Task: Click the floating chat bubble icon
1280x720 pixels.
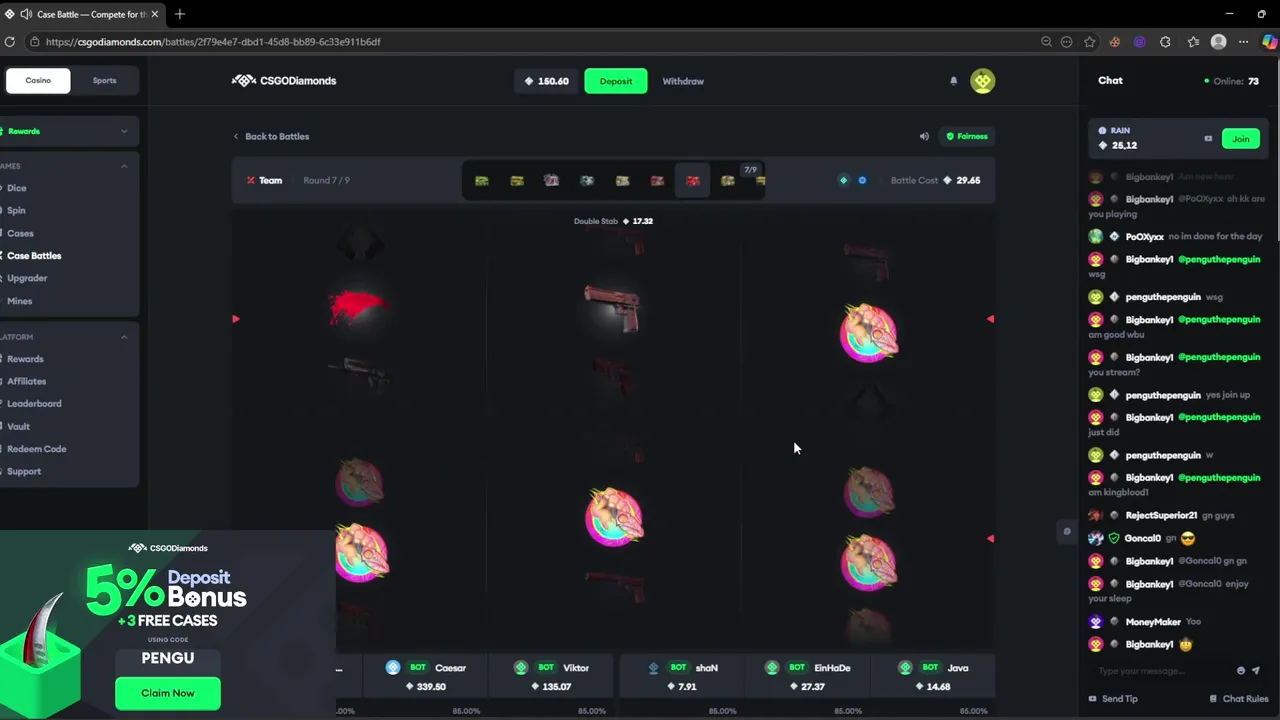Action: [1067, 532]
